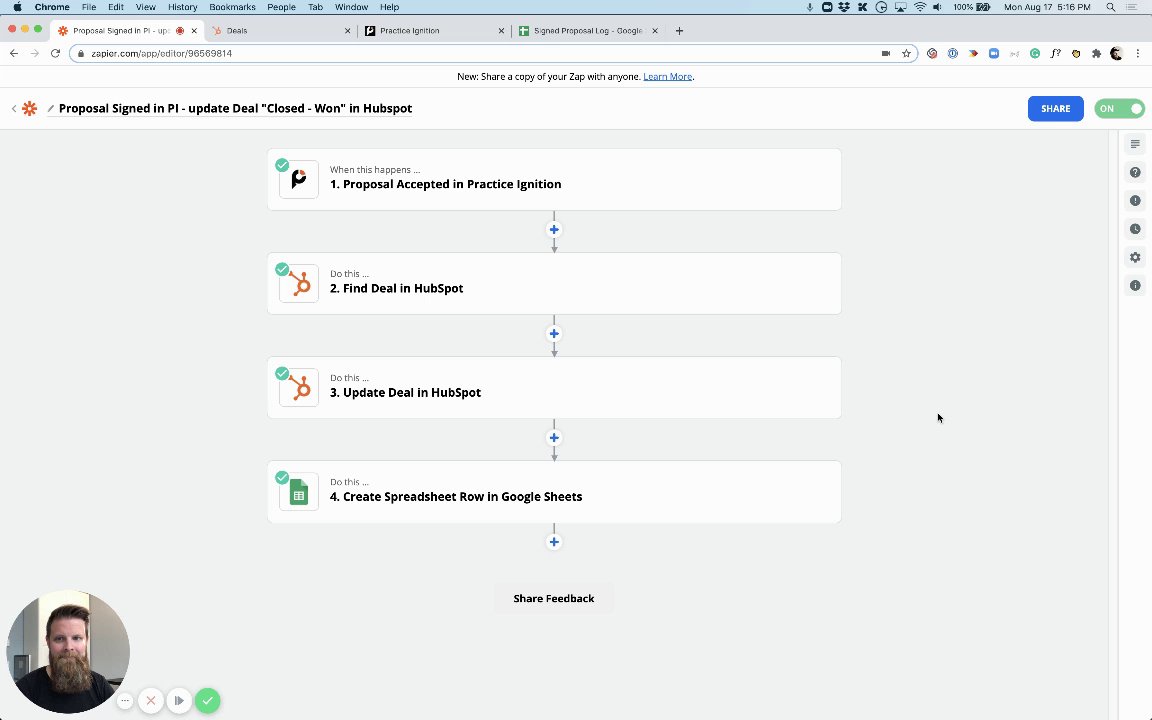
Task: Open the Zap history clock icon in sidebar
Action: coord(1135,229)
